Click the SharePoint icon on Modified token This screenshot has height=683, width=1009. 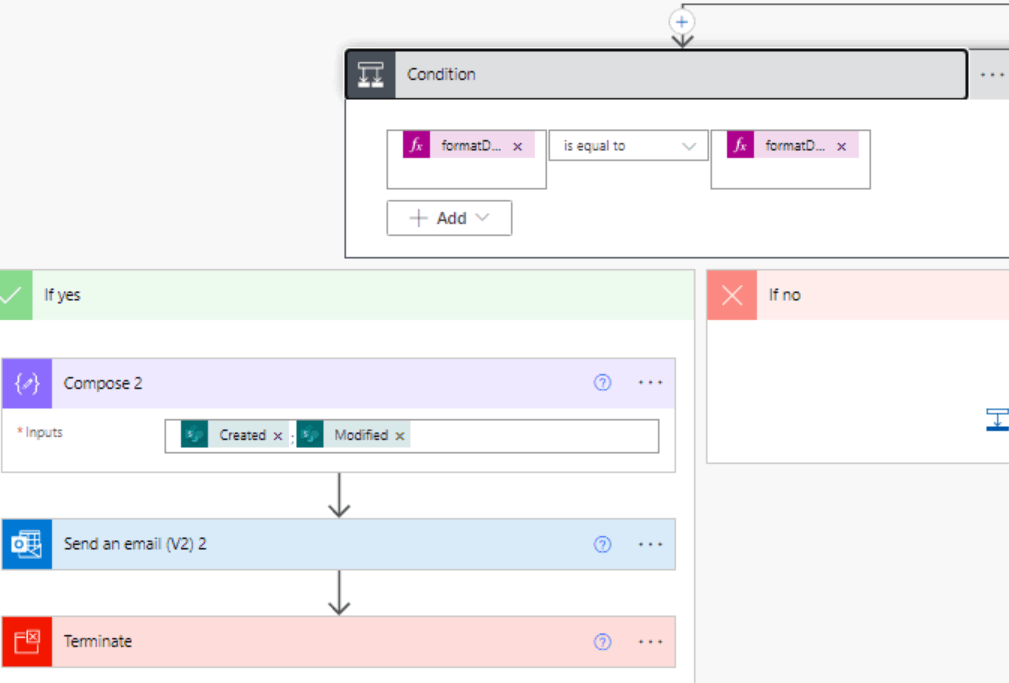click(x=310, y=435)
